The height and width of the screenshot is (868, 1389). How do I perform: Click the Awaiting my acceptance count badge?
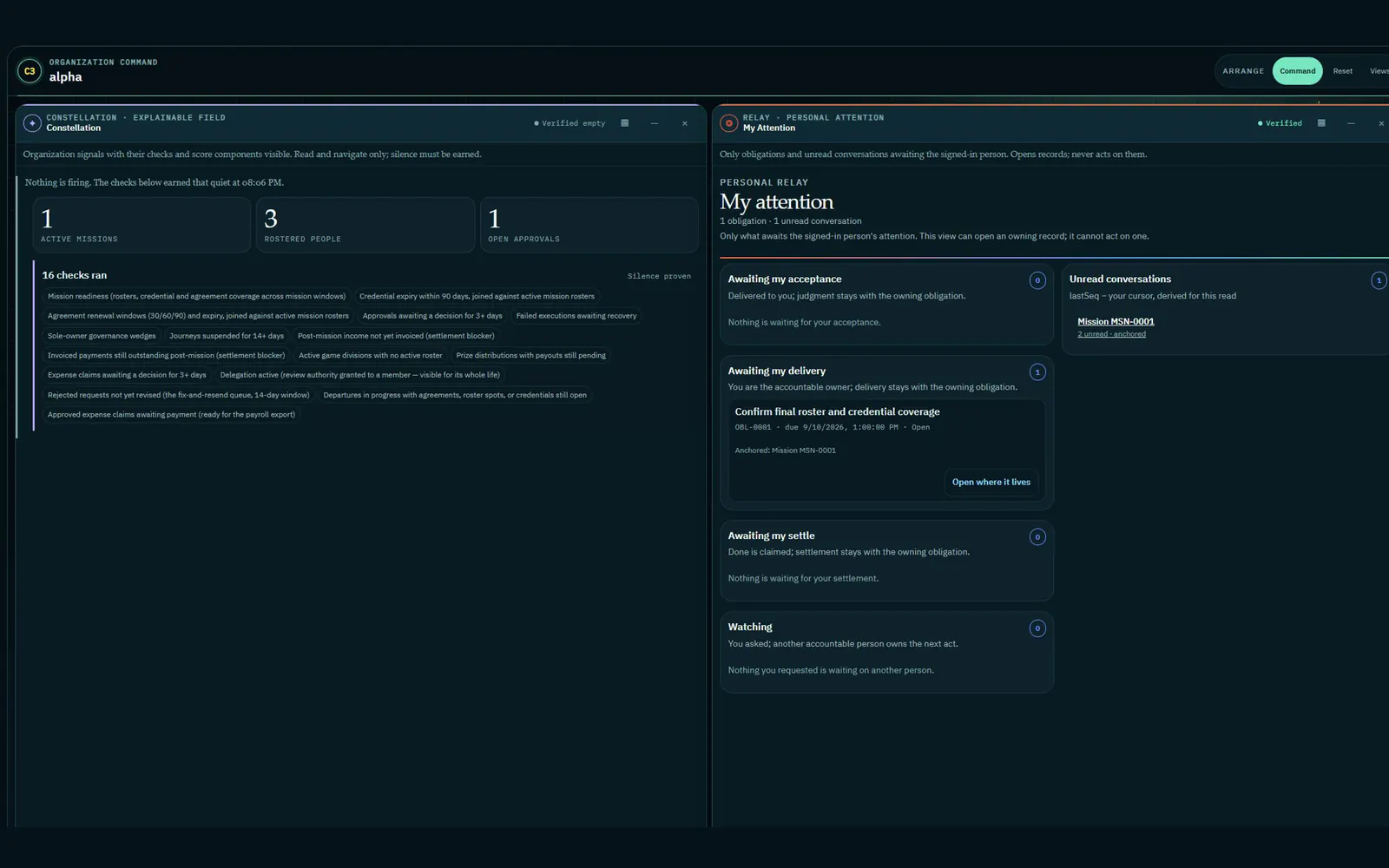pos(1037,280)
